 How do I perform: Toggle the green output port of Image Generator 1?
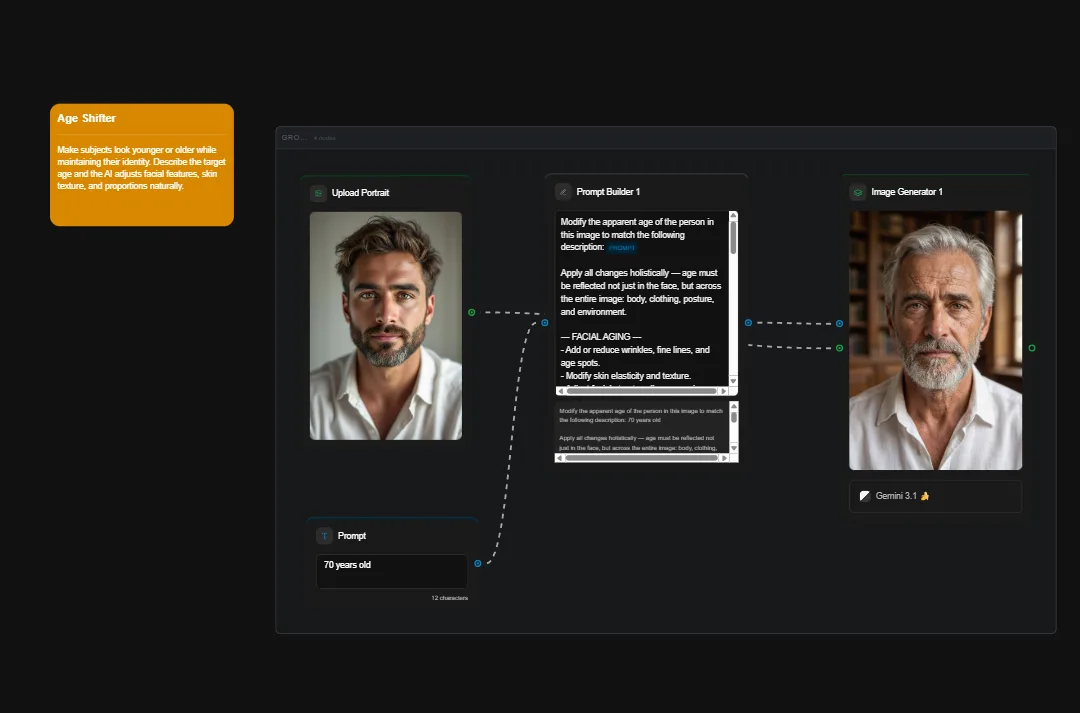pos(1032,347)
